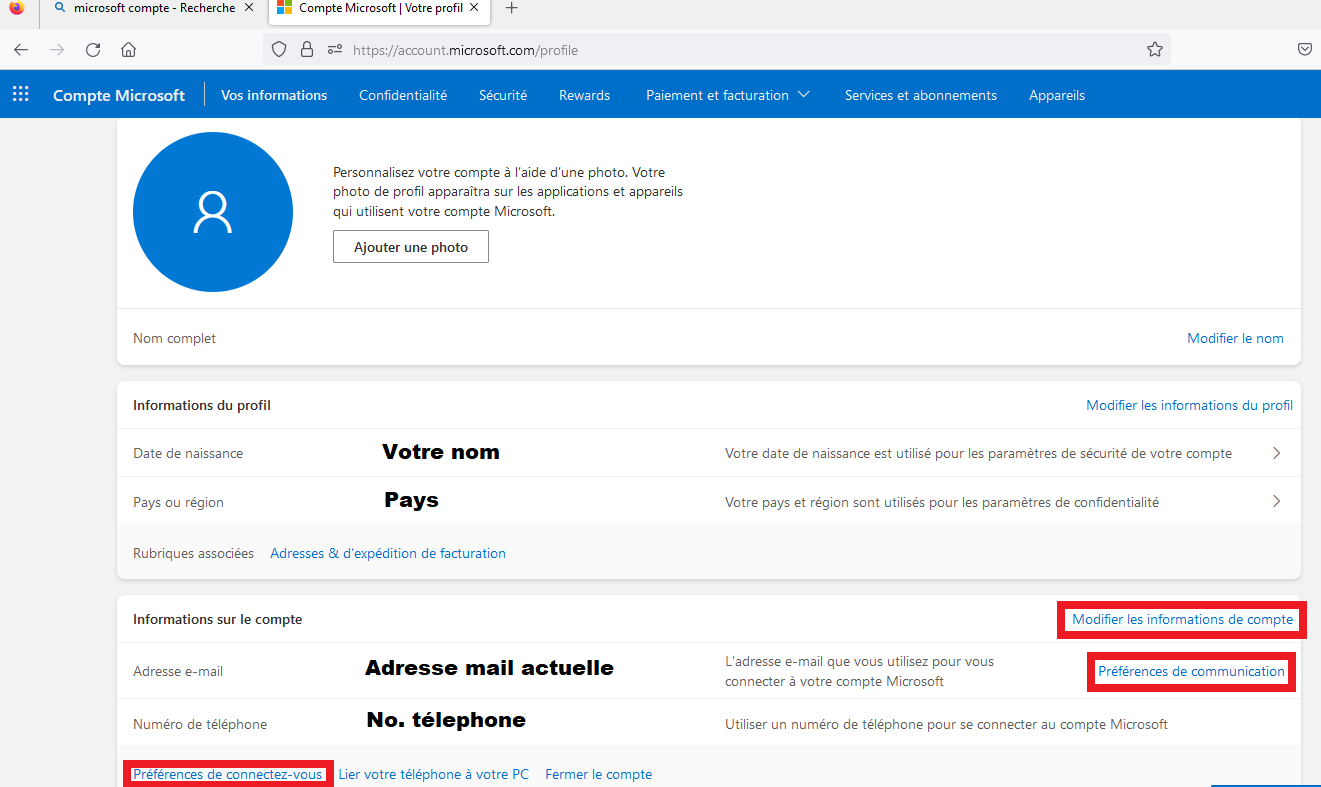Open the Vos informations menu item
The image size is (1321, 787).
tap(274, 95)
